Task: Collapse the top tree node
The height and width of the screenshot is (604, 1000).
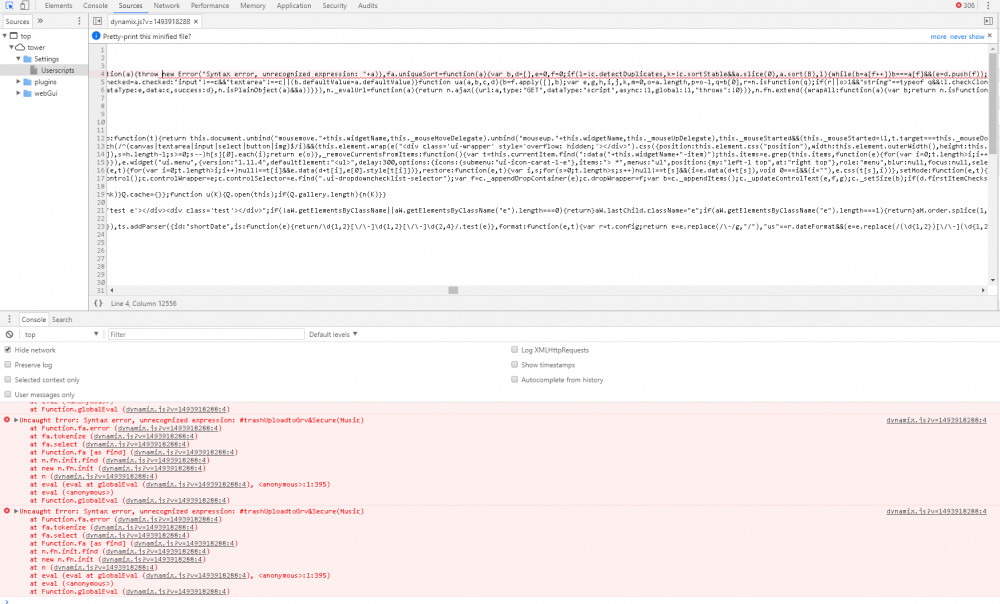Action: (5, 36)
